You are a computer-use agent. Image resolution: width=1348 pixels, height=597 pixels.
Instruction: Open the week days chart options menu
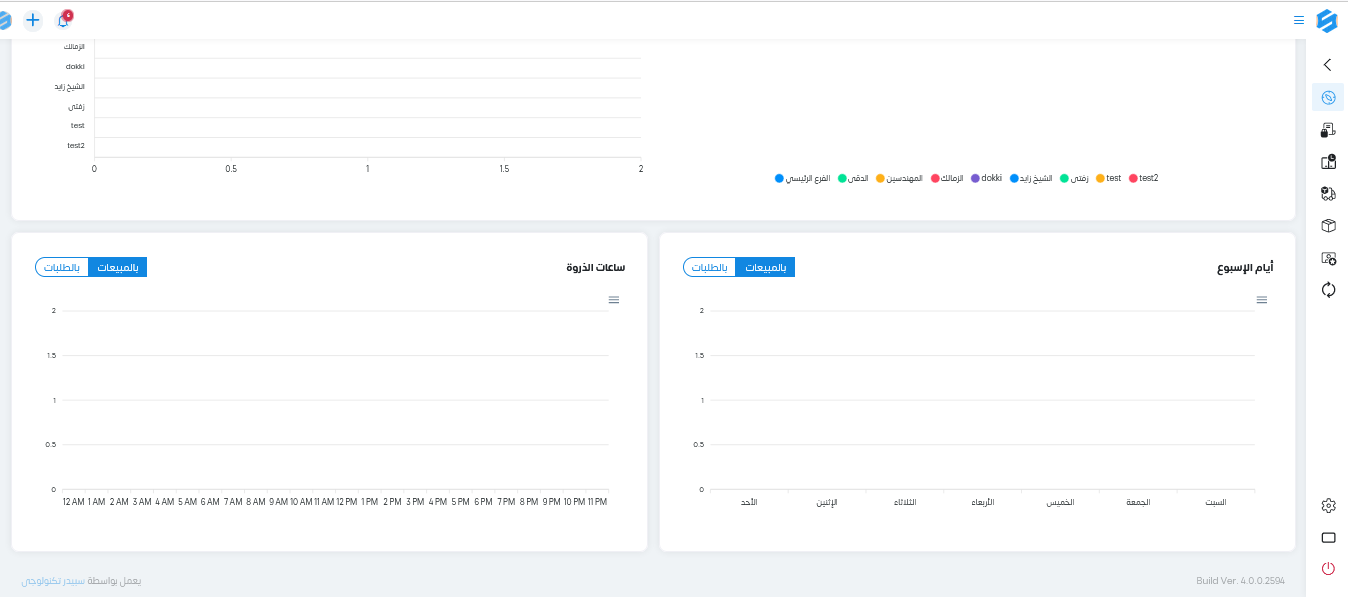click(1262, 300)
